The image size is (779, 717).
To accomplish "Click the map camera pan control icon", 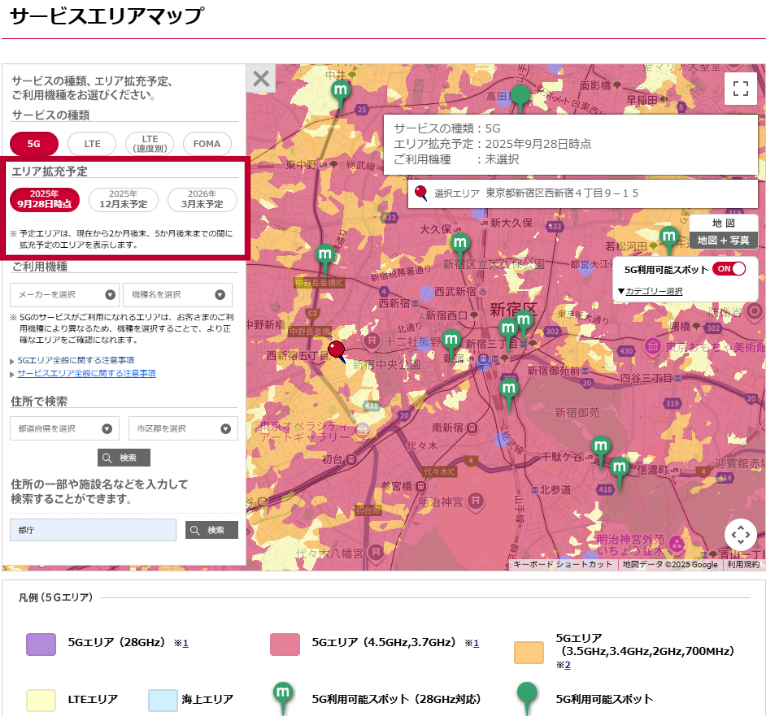I will click(x=740, y=535).
